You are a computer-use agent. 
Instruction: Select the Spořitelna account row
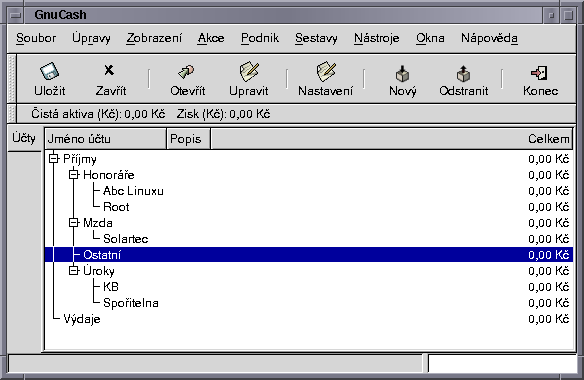[309, 303]
